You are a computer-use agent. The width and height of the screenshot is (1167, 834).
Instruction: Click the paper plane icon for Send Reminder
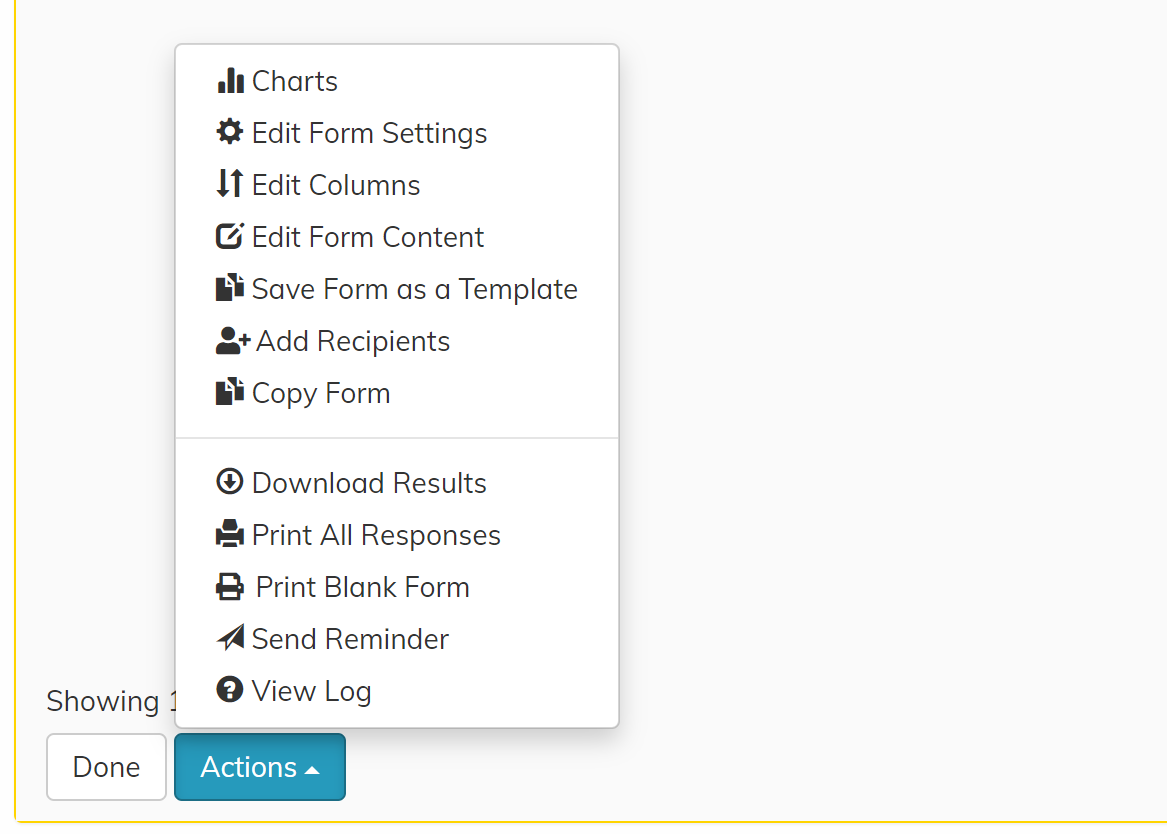[x=230, y=638]
